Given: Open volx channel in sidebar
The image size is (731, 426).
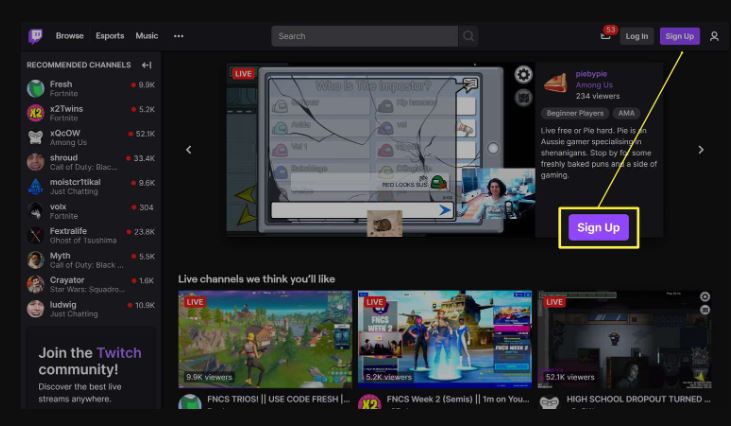Looking at the screenshot, I should (x=90, y=211).
